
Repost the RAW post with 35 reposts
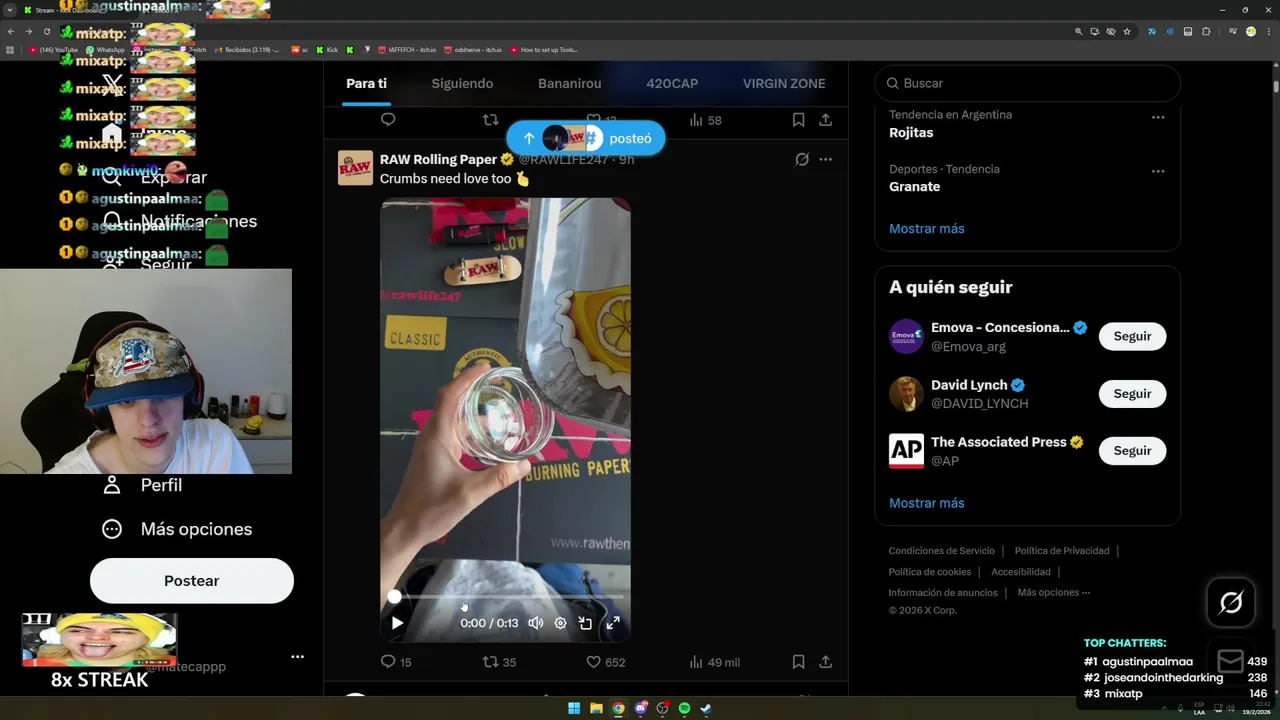pos(499,662)
